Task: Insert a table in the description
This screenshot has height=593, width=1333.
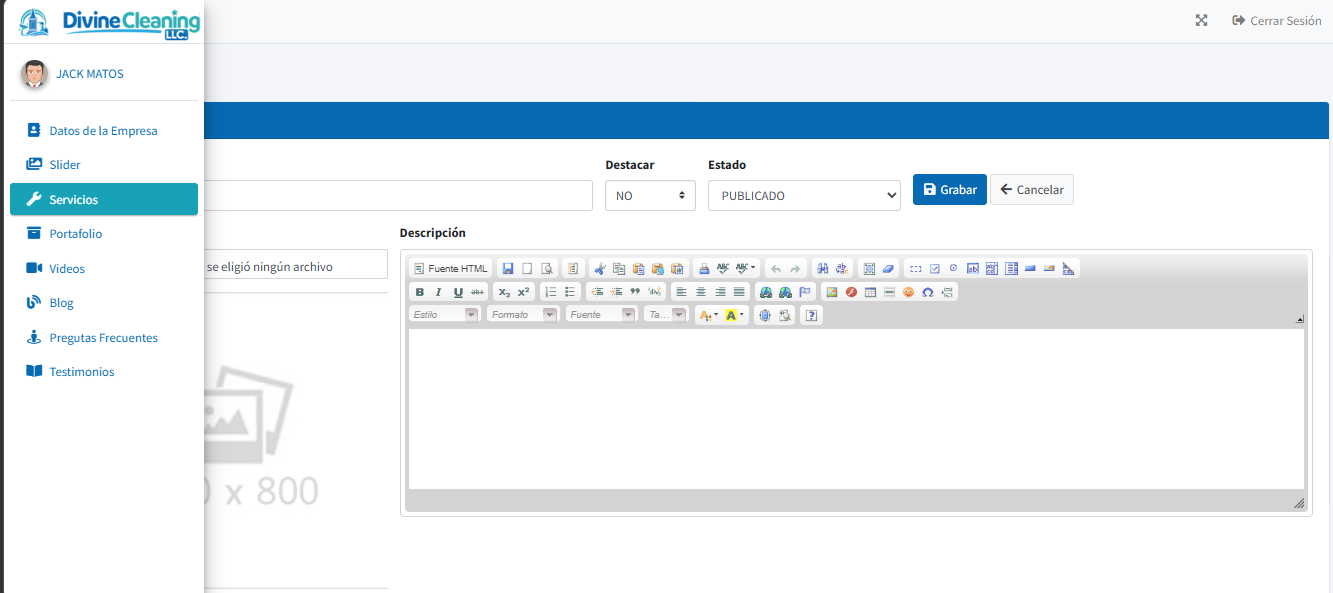Action: point(870,292)
